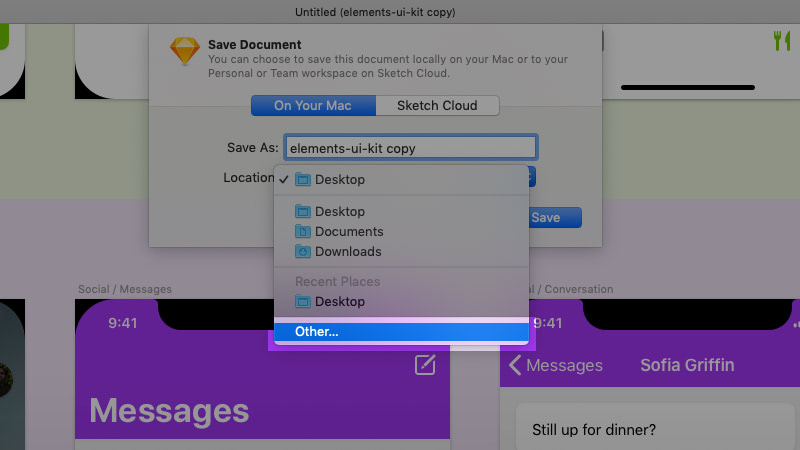Select the Sofia Griffin conversation title
This screenshot has height=450, width=800.
point(687,365)
